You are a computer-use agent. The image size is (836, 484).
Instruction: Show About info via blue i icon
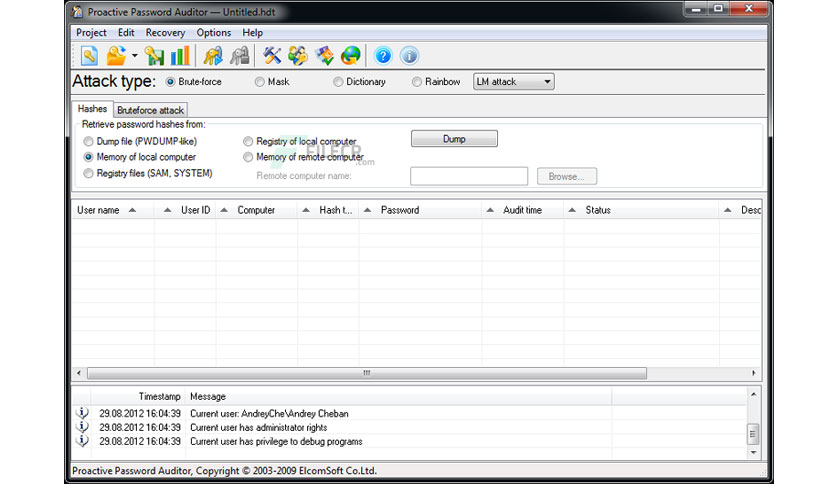pos(409,56)
